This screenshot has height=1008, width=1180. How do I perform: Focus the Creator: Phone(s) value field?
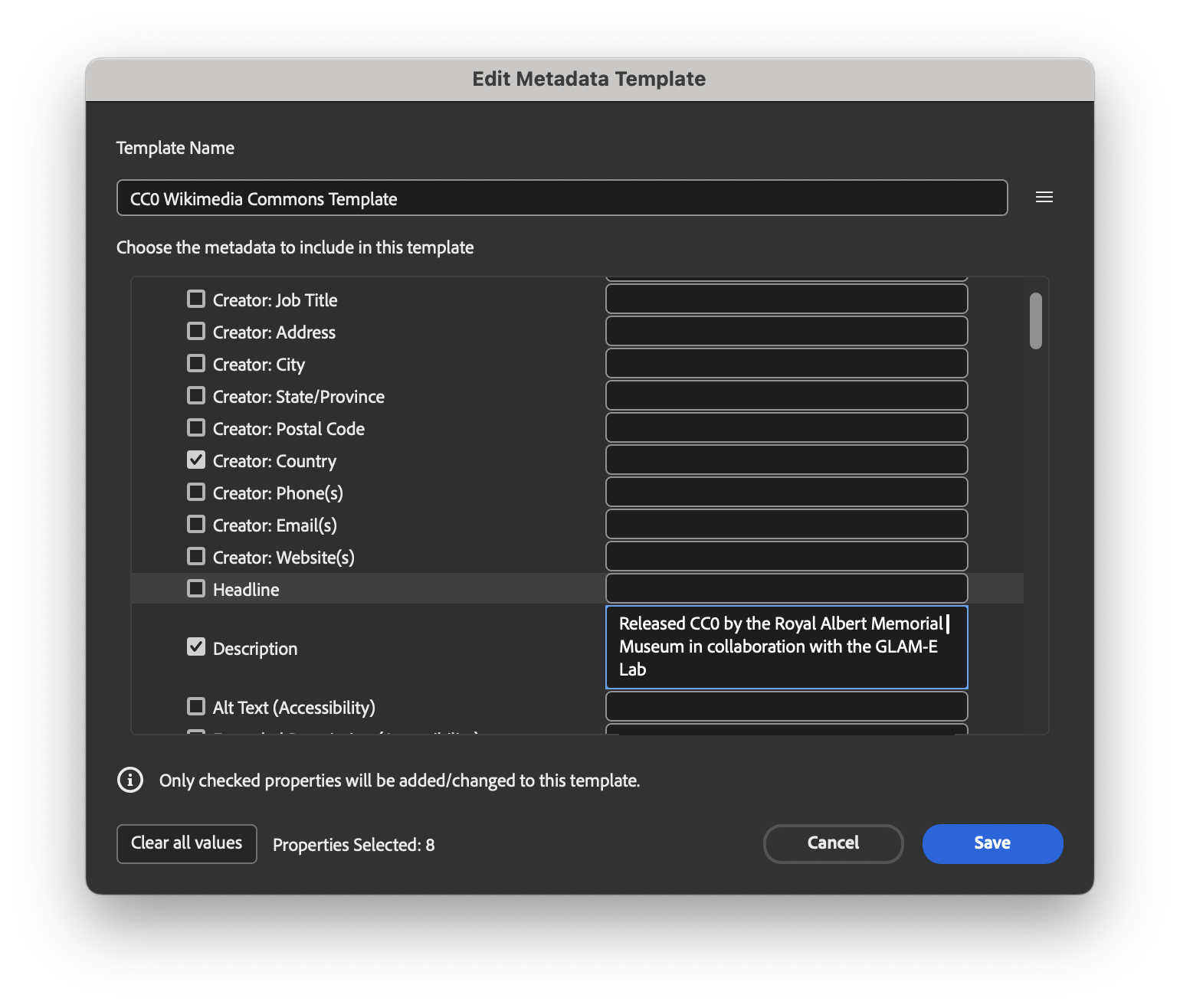(x=786, y=492)
